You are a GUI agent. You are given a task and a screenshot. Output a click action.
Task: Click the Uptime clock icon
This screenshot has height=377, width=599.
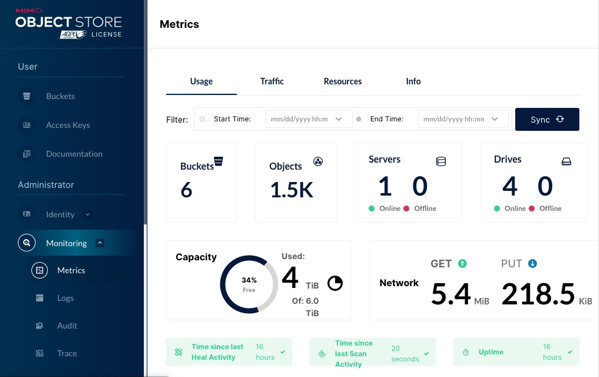(x=466, y=352)
